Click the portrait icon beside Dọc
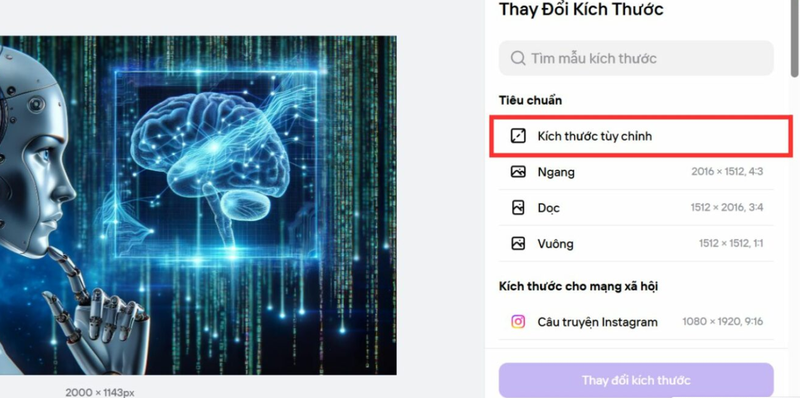Image resolution: width=800 pixels, height=398 pixels. [x=518, y=208]
